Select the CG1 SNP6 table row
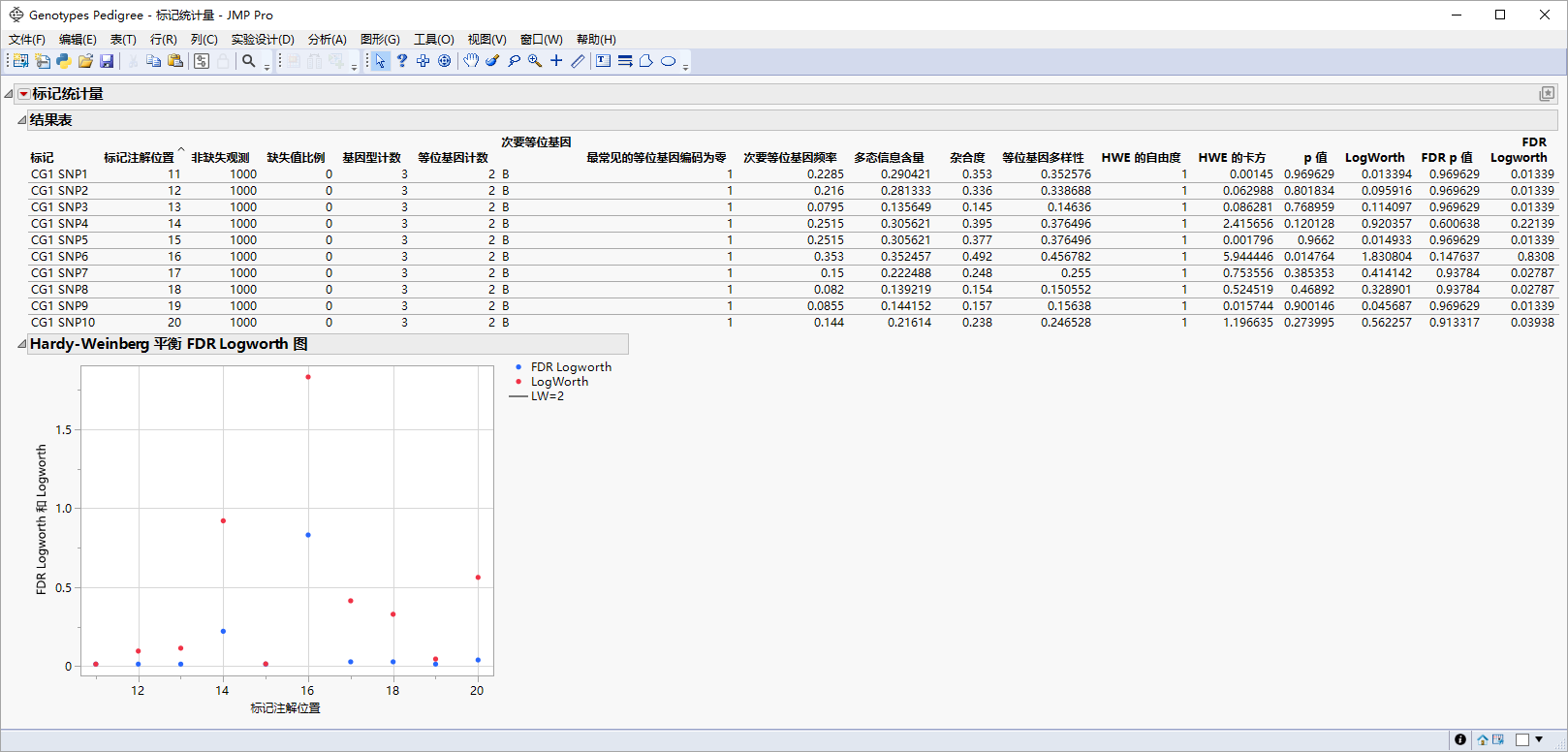The width and height of the screenshot is (1568, 752). click(x=59, y=257)
